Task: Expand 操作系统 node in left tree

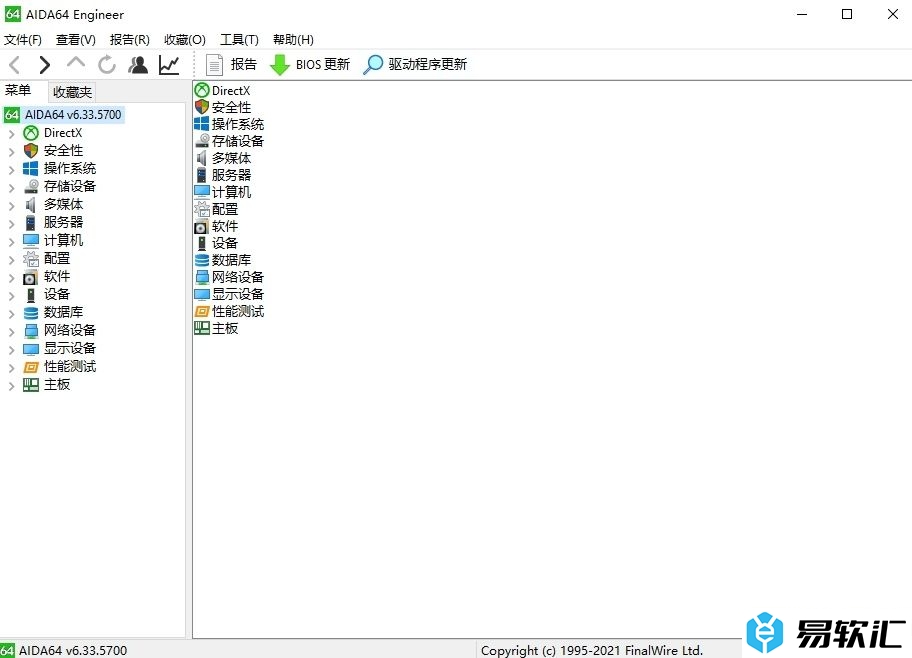Action: [x=12, y=170]
